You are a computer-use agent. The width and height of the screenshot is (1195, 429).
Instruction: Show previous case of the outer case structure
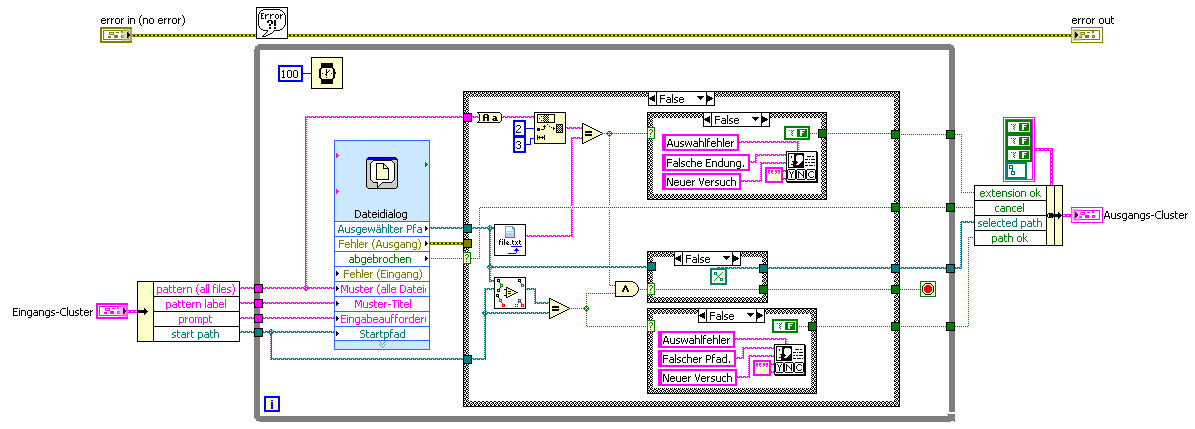coord(652,99)
